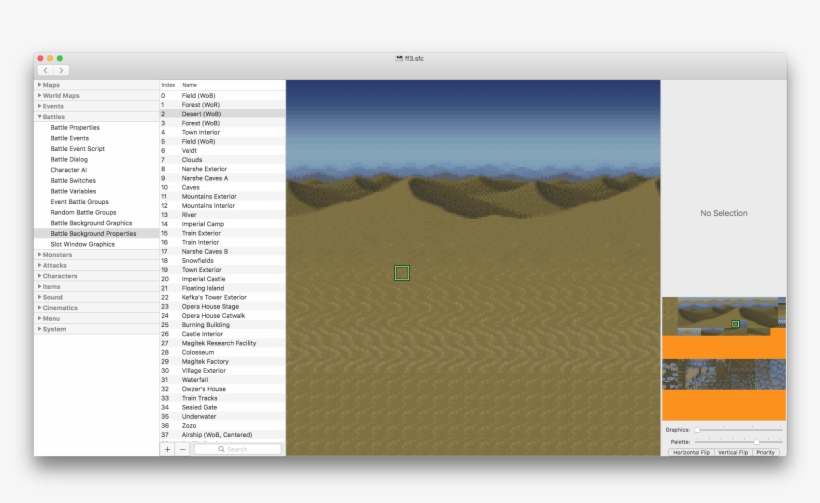
Task: Select Narshe Exterior in the list
Action: click(x=204, y=169)
